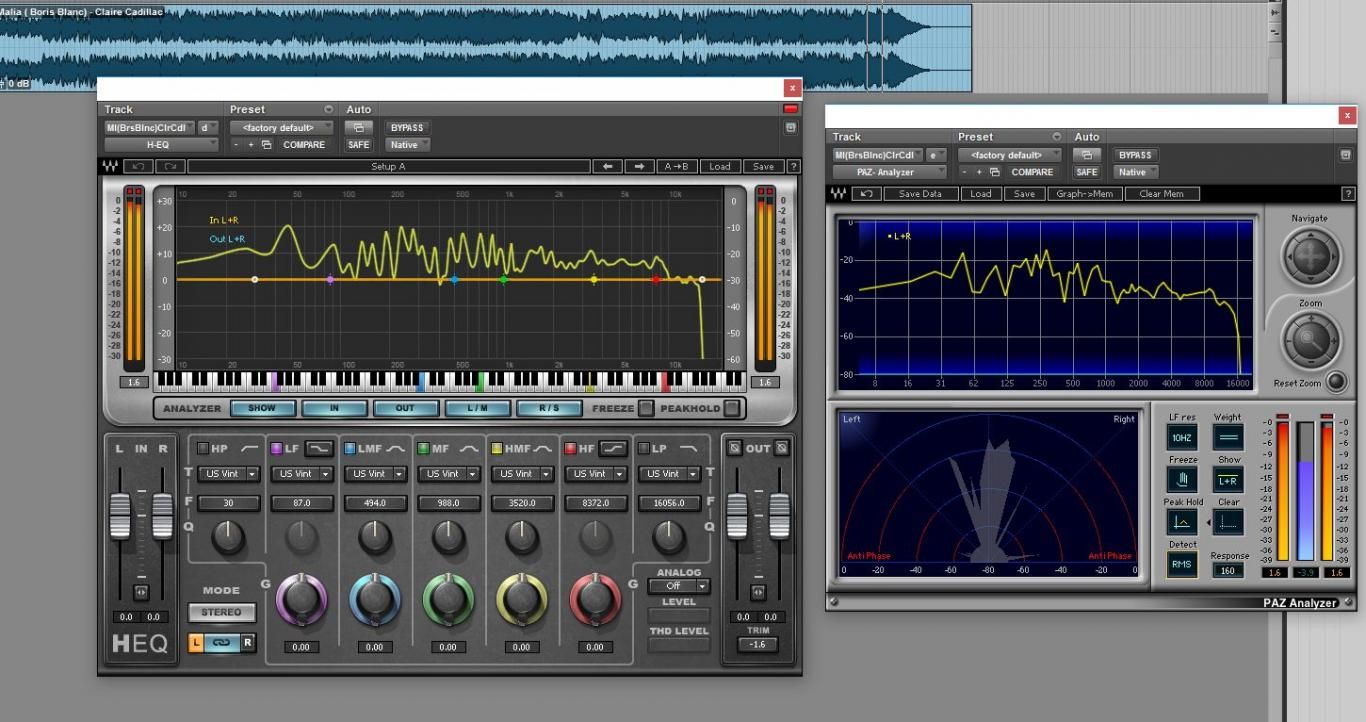Go to previous preset arrow in H-EQ
Viewport: 1366px width, 722px height.
click(x=607, y=167)
